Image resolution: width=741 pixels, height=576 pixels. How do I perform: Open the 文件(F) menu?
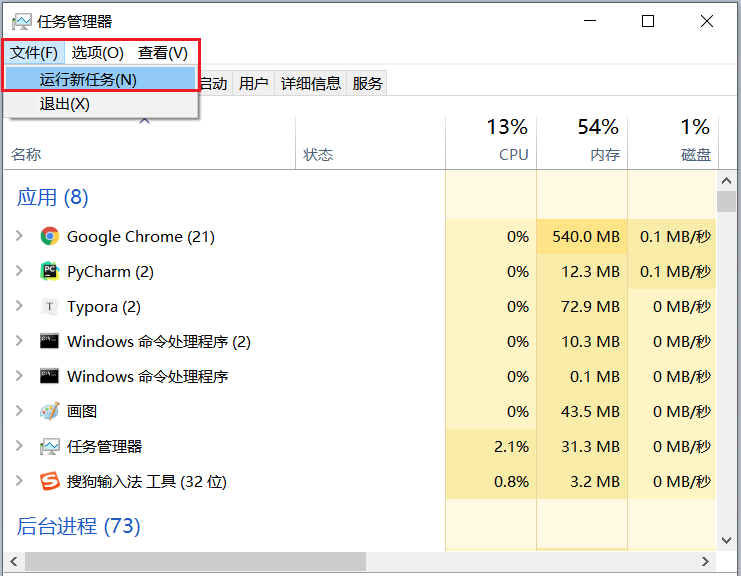pyautogui.click(x=34, y=52)
